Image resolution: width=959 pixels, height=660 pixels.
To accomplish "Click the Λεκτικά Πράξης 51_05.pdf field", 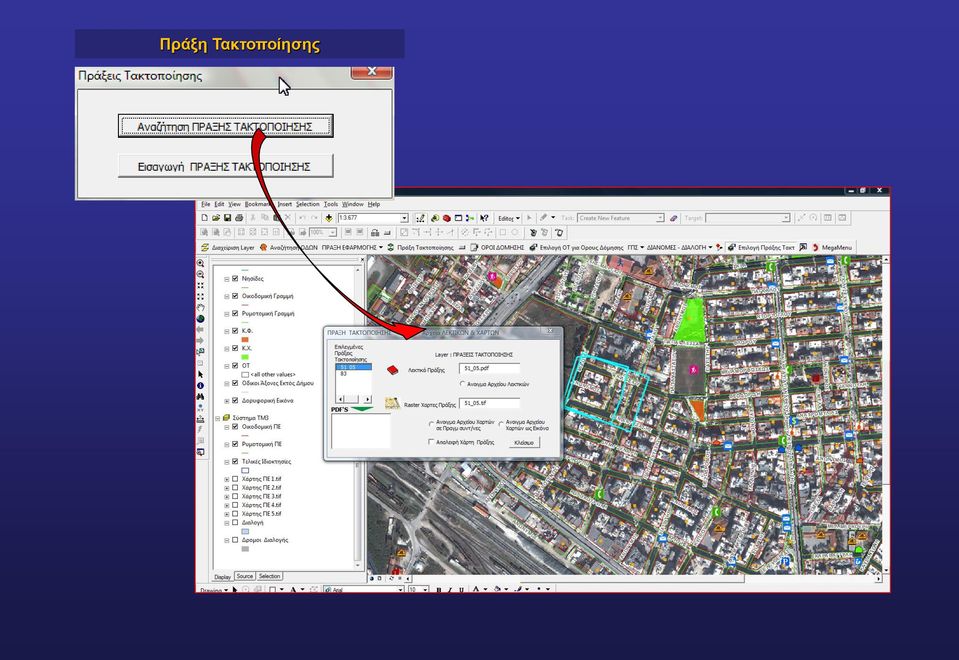I will [489, 369].
